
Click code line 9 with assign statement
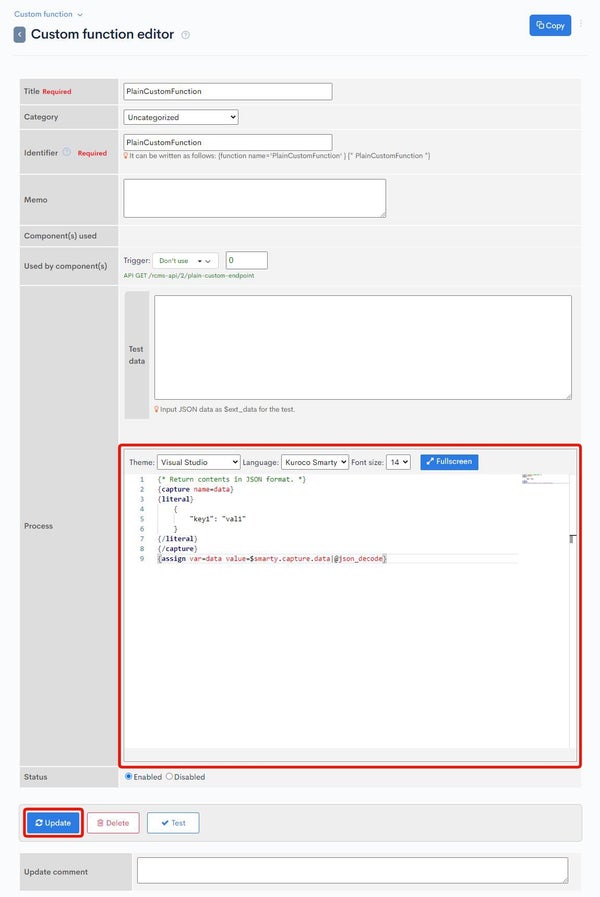(272, 559)
